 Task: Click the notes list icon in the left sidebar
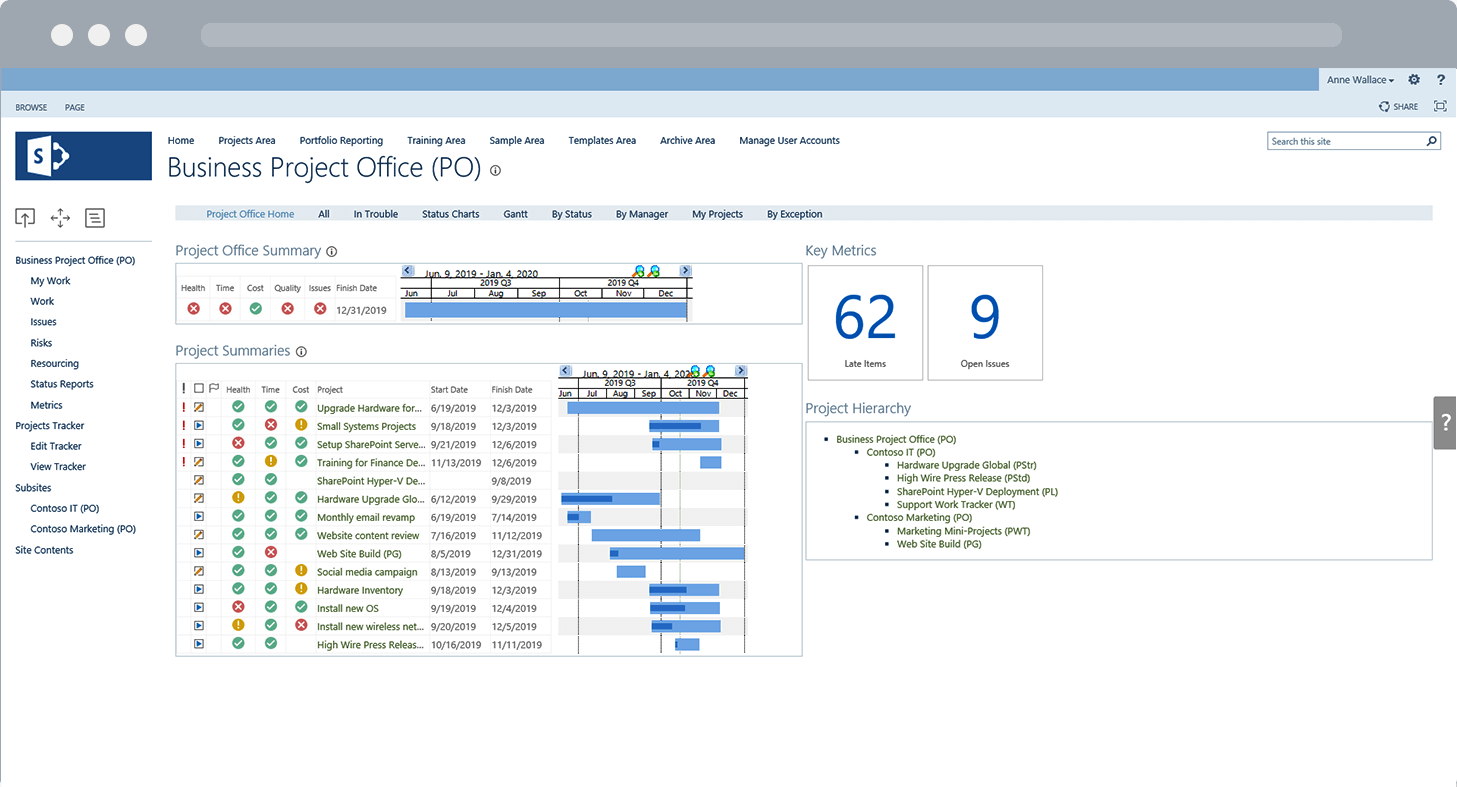[95, 218]
